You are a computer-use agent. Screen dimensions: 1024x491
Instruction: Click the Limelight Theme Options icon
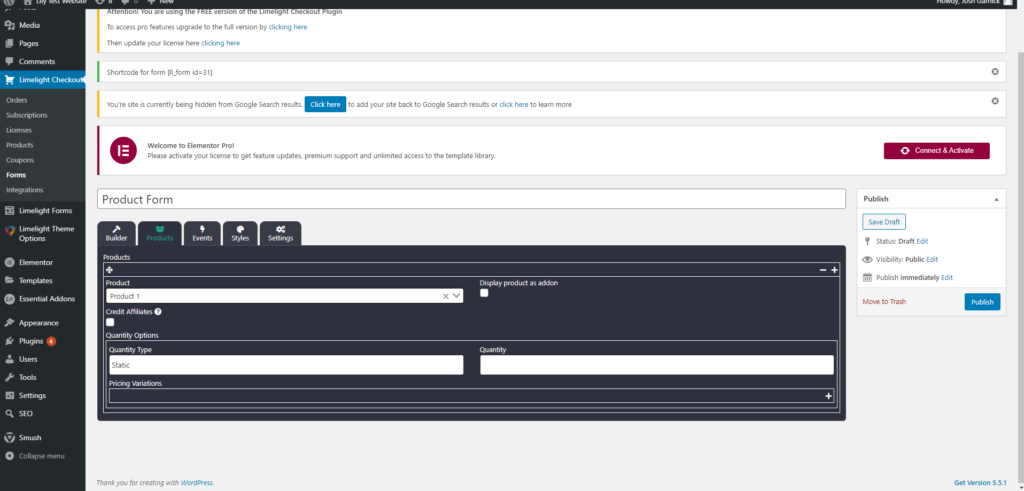pyautogui.click(x=9, y=230)
